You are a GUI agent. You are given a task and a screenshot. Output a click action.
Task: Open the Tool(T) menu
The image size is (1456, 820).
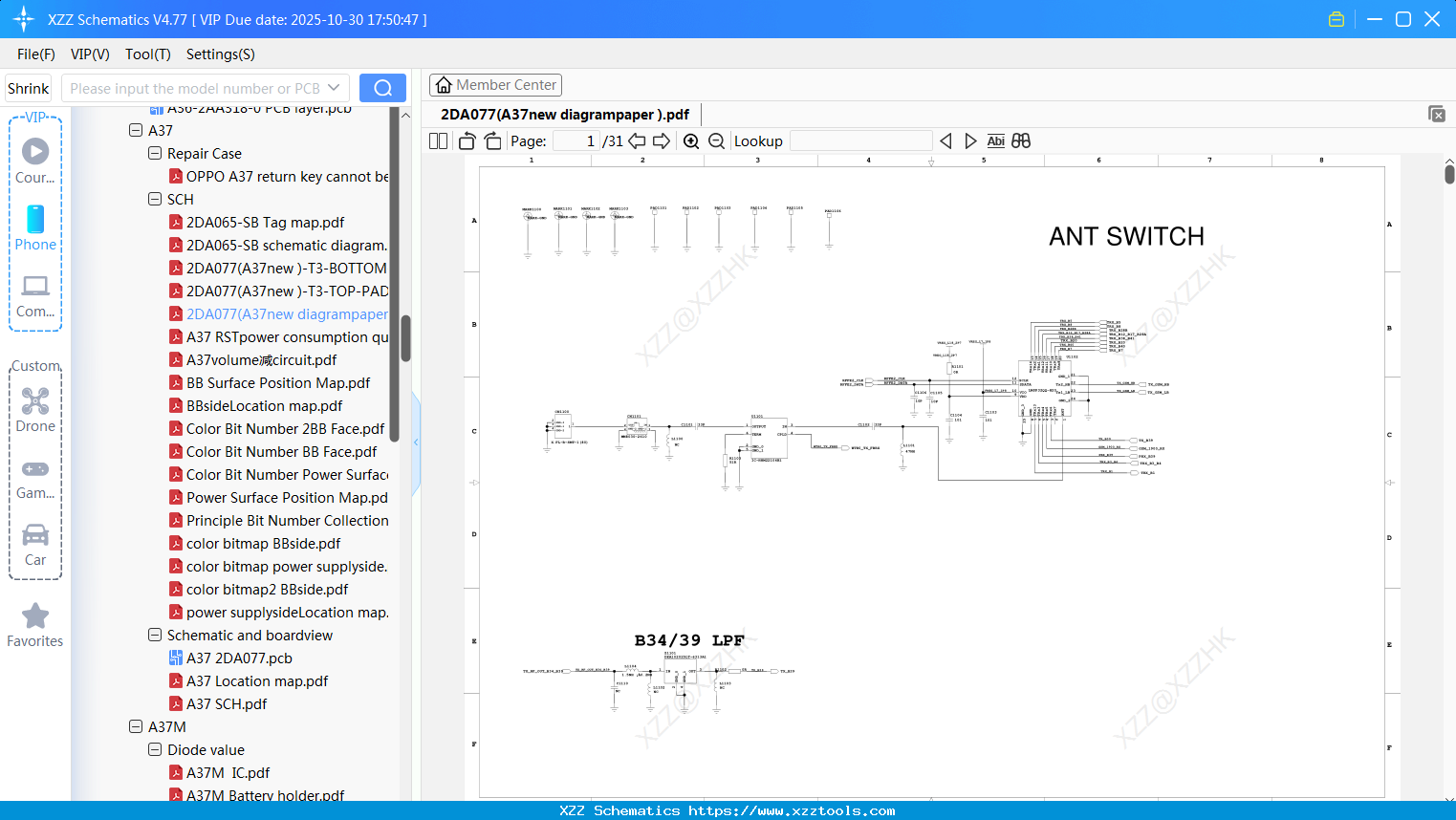coord(147,54)
